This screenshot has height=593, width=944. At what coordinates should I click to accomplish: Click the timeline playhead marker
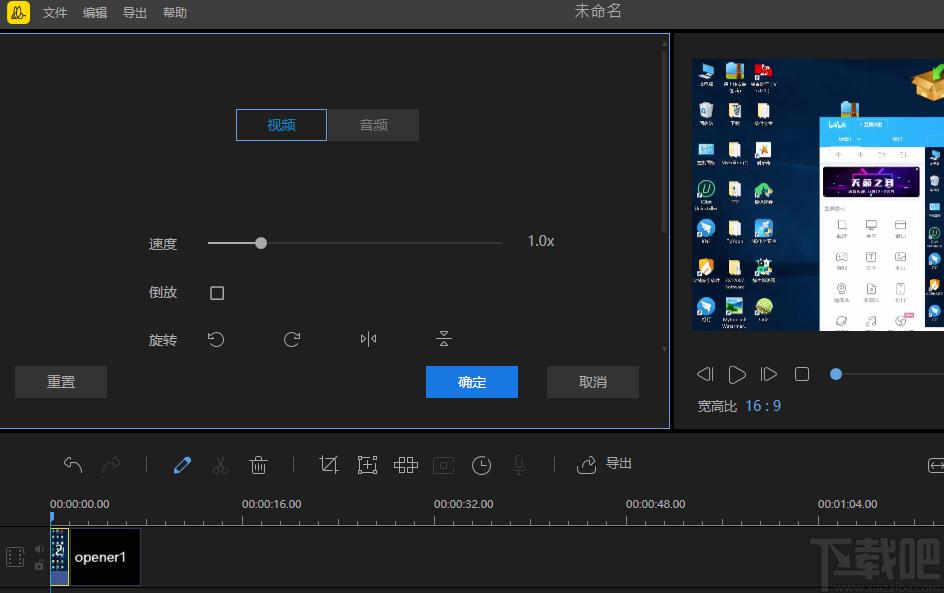coord(52,517)
